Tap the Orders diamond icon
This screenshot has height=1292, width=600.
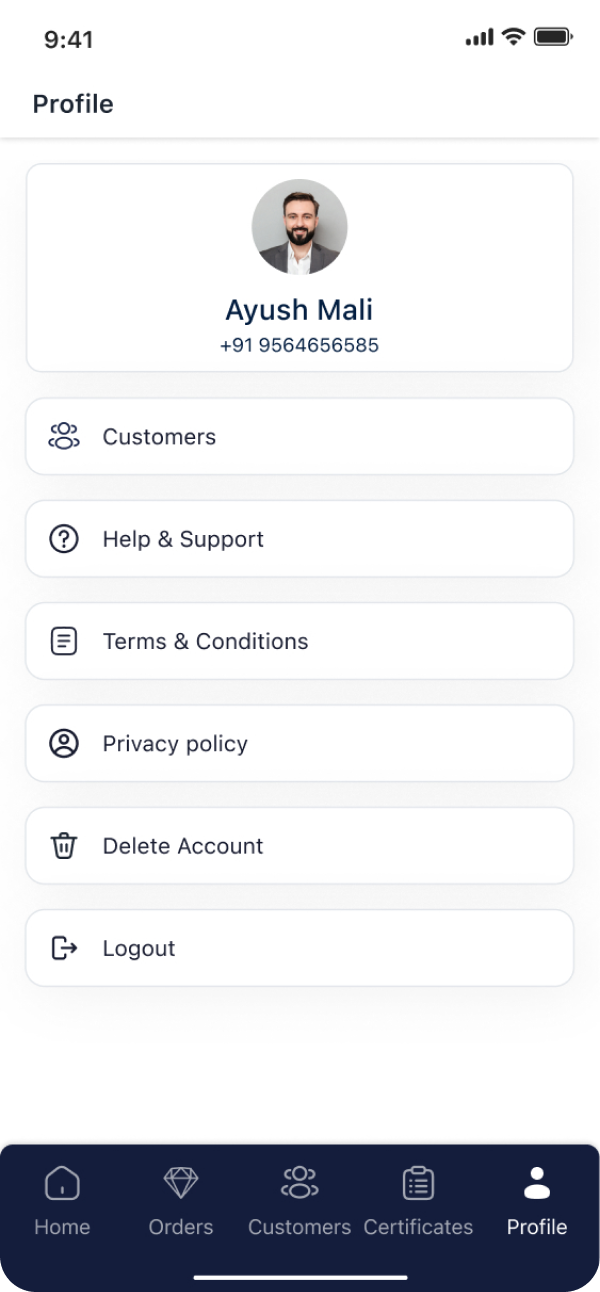coord(181,1183)
